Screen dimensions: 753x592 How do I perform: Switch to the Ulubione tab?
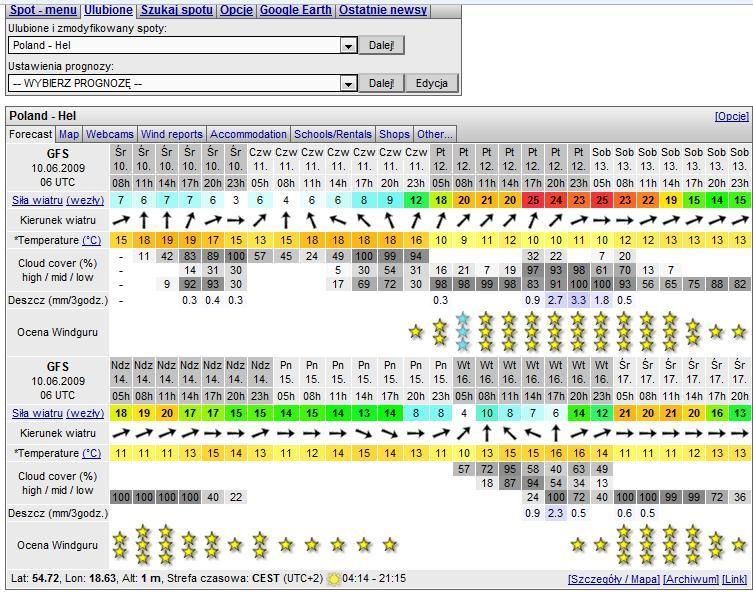pyautogui.click(x=109, y=10)
